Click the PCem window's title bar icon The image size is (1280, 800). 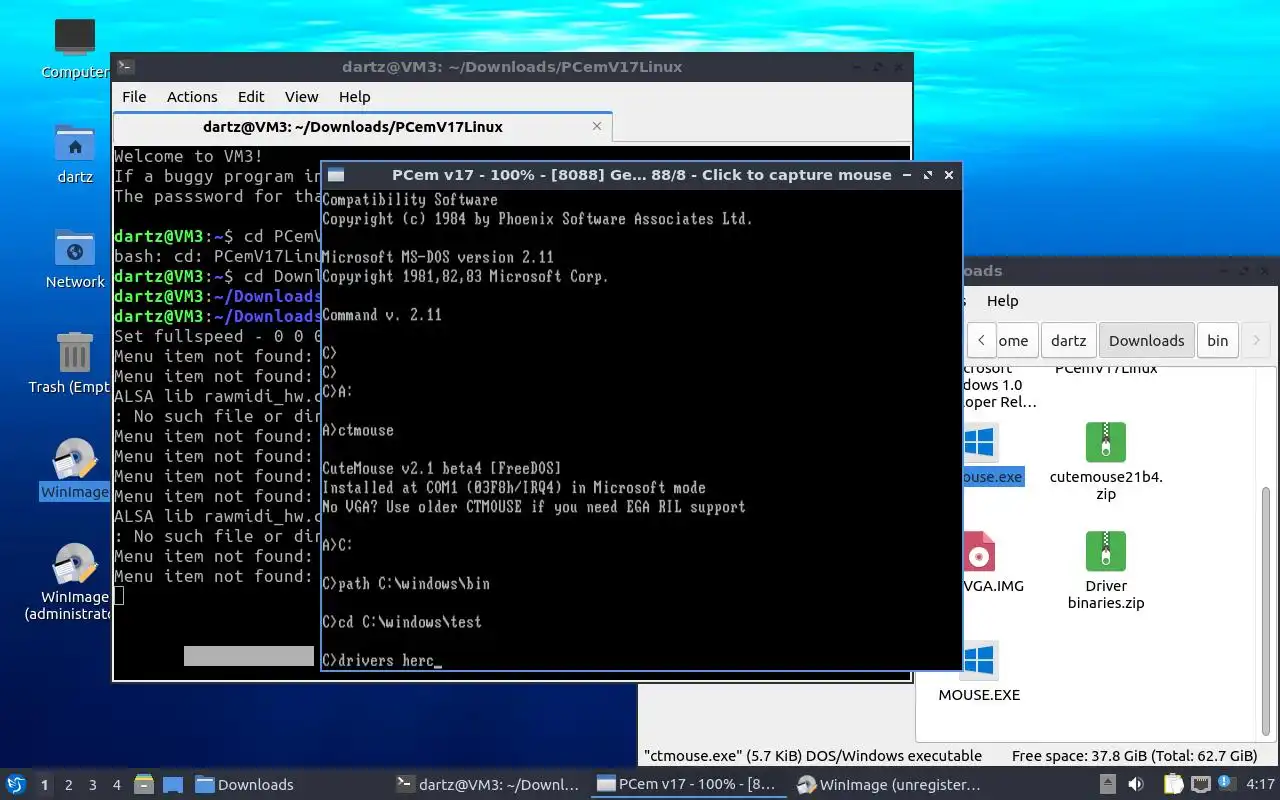336,175
